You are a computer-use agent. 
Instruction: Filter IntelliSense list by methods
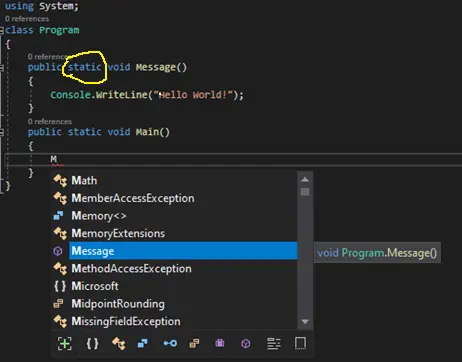point(246,343)
